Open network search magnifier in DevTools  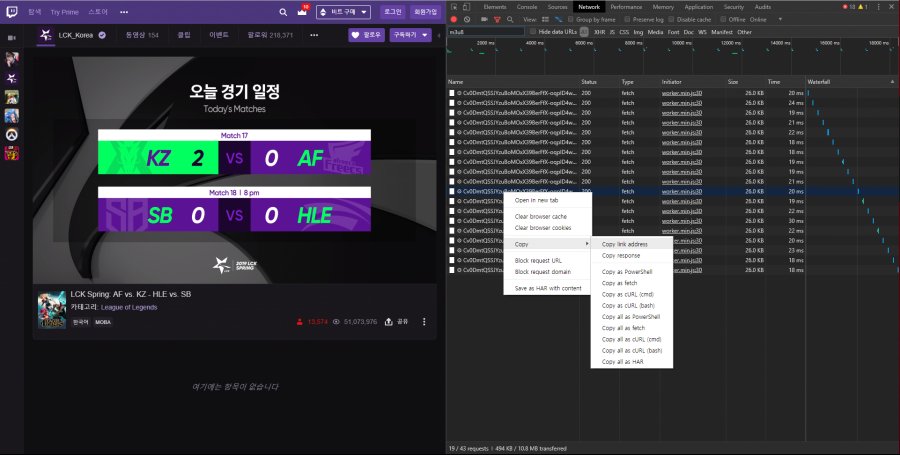(x=510, y=20)
